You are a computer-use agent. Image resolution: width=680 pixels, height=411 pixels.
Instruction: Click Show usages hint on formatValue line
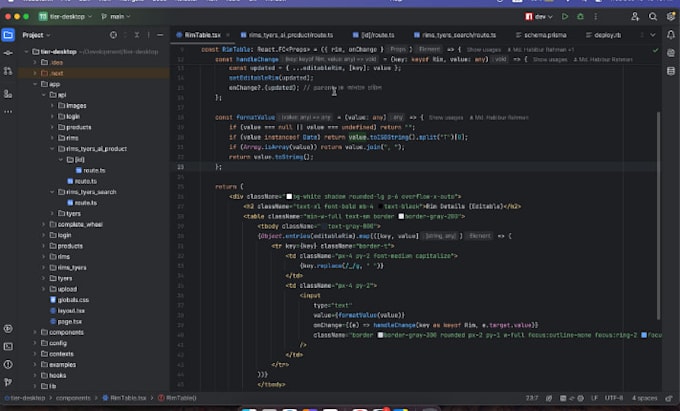446,117
